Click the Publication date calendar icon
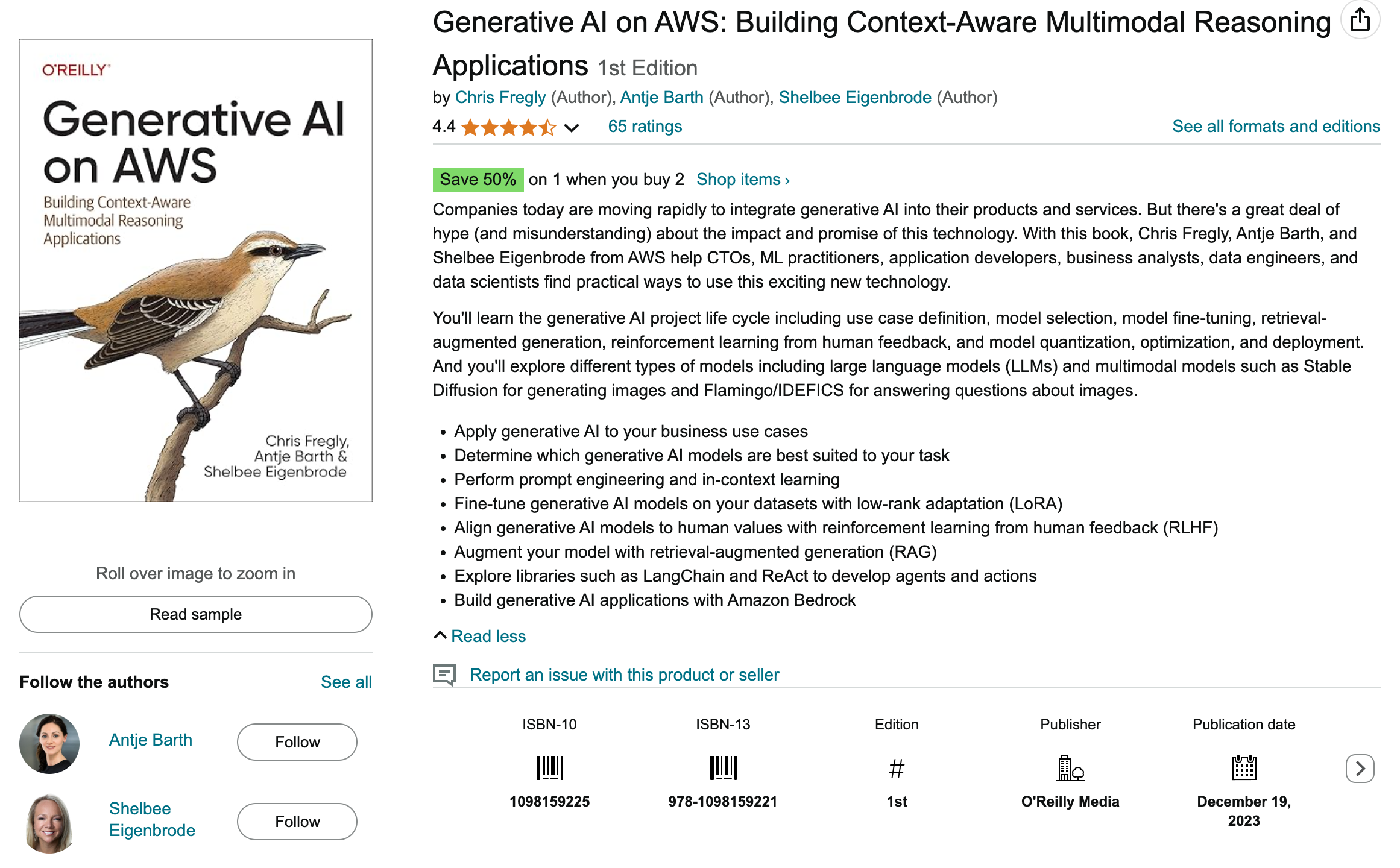Screen dimensions: 1400x868 [1244, 768]
